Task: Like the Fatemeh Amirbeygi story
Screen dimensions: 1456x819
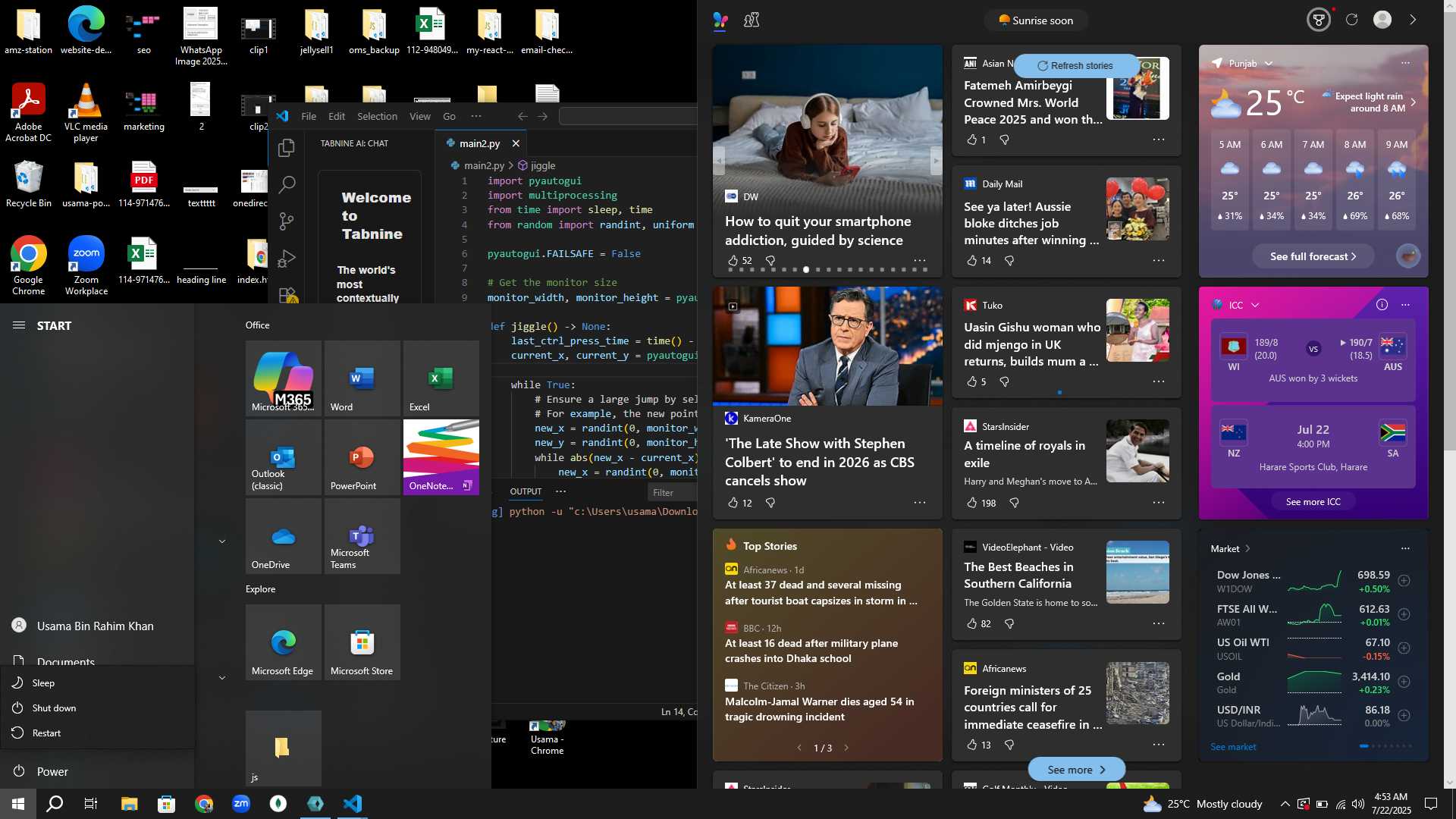Action: pos(972,140)
